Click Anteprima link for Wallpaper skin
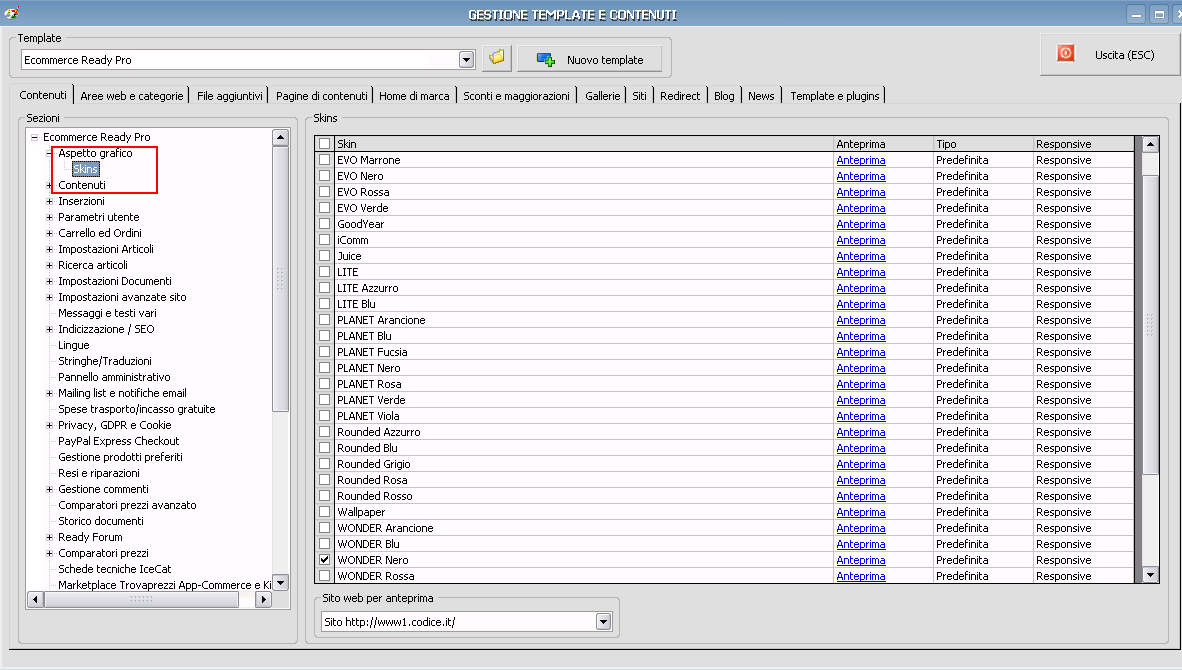Screen dimensions: 1182x670 (860, 512)
